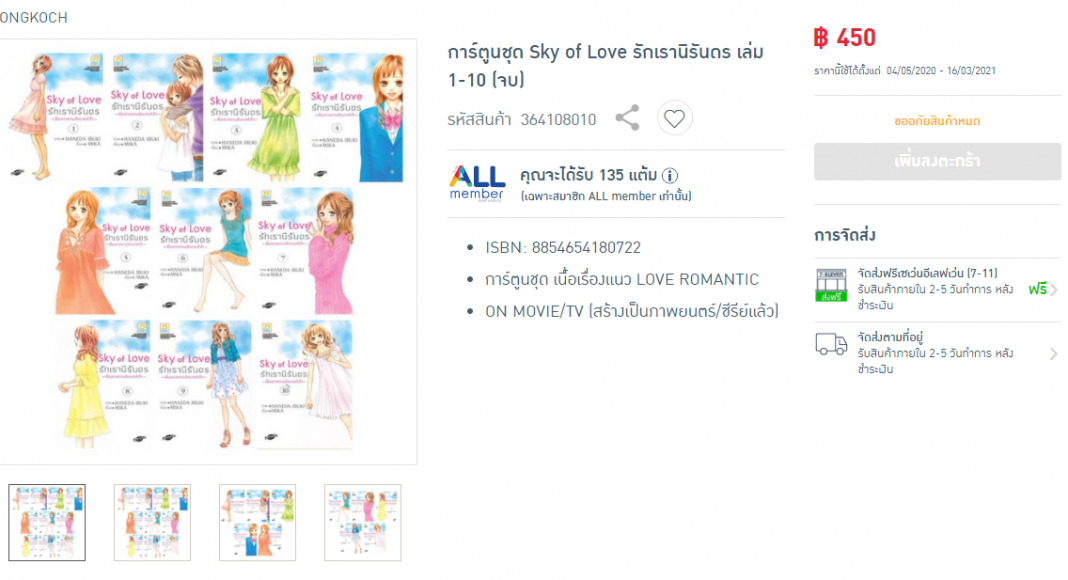The image size is (1068, 580).
Task: Click the 7-Eleven store delivery icon
Action: (831, 285)
